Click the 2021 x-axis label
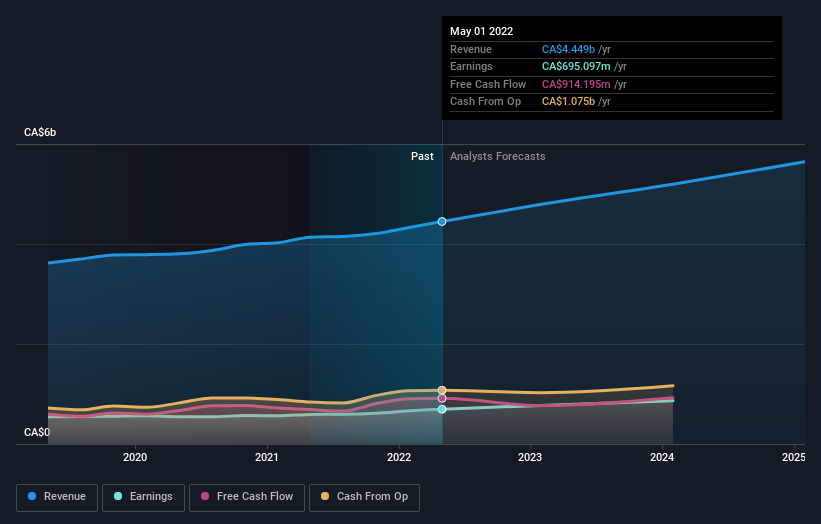Image resolution: width=821 pixels, height=524 pixels. [x=267, y=457]
